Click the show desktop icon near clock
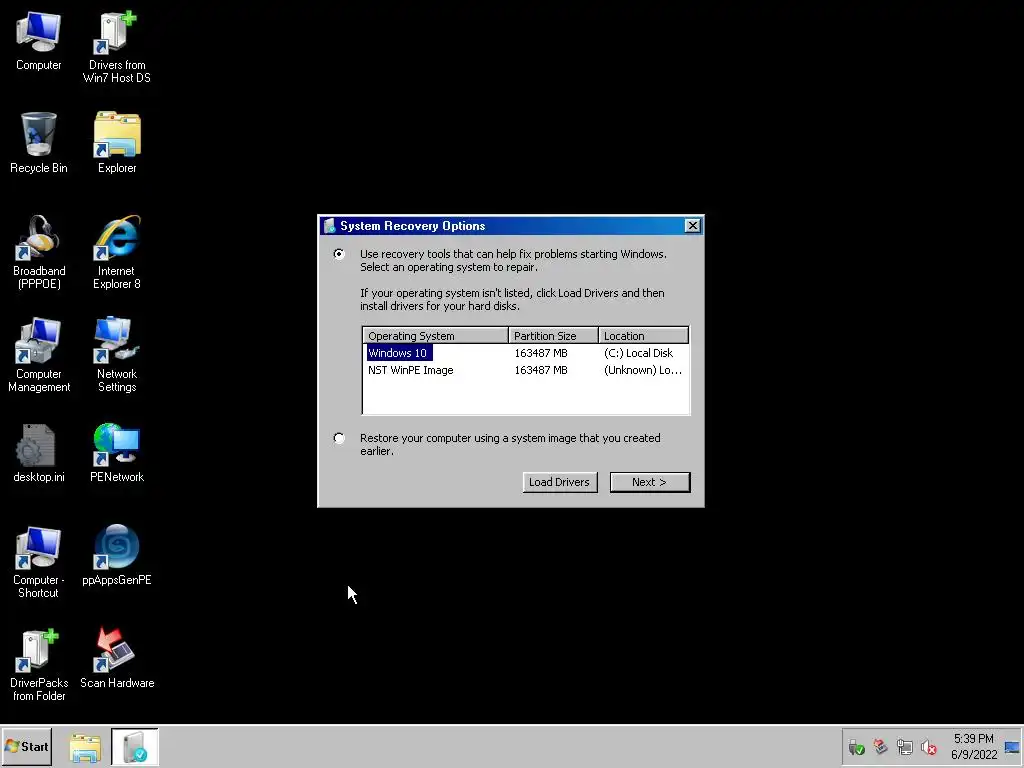1024x768 pixels. (1012, 747)
